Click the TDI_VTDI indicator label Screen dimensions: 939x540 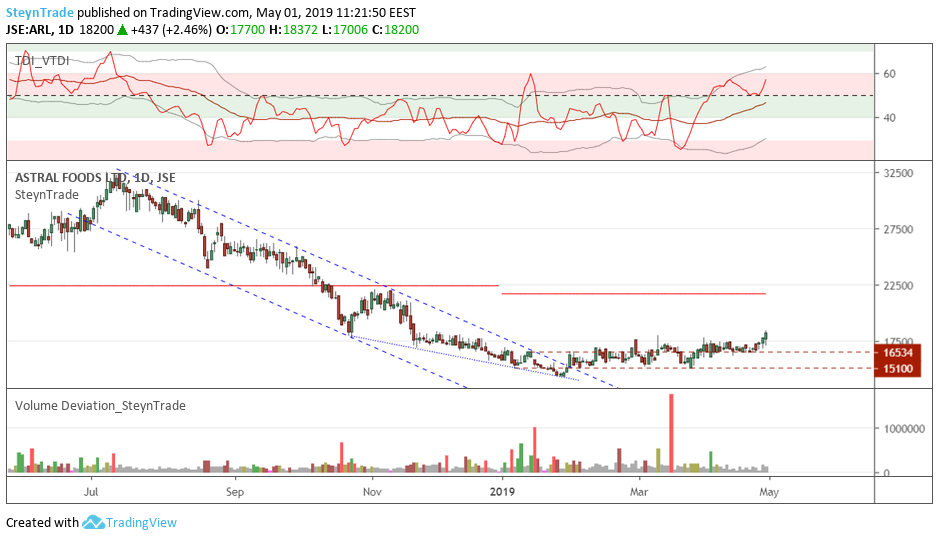[42, 60]
